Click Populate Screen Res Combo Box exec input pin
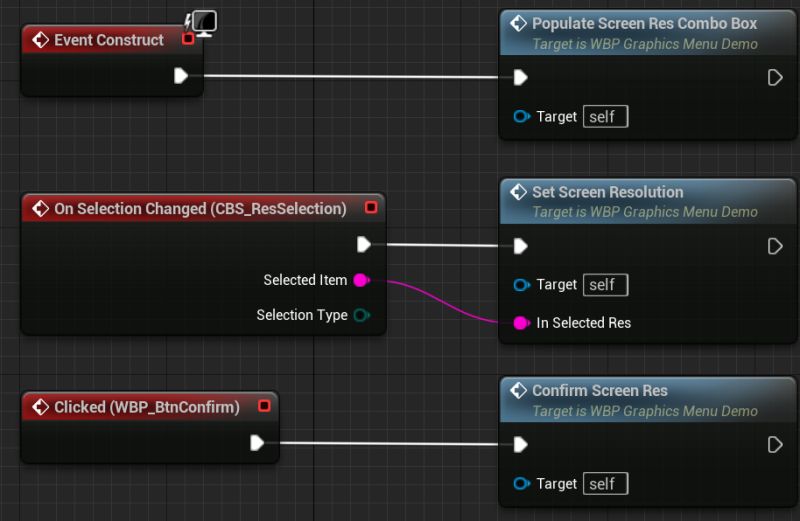This screenshot has height=521, width=800. click(520, 78)
